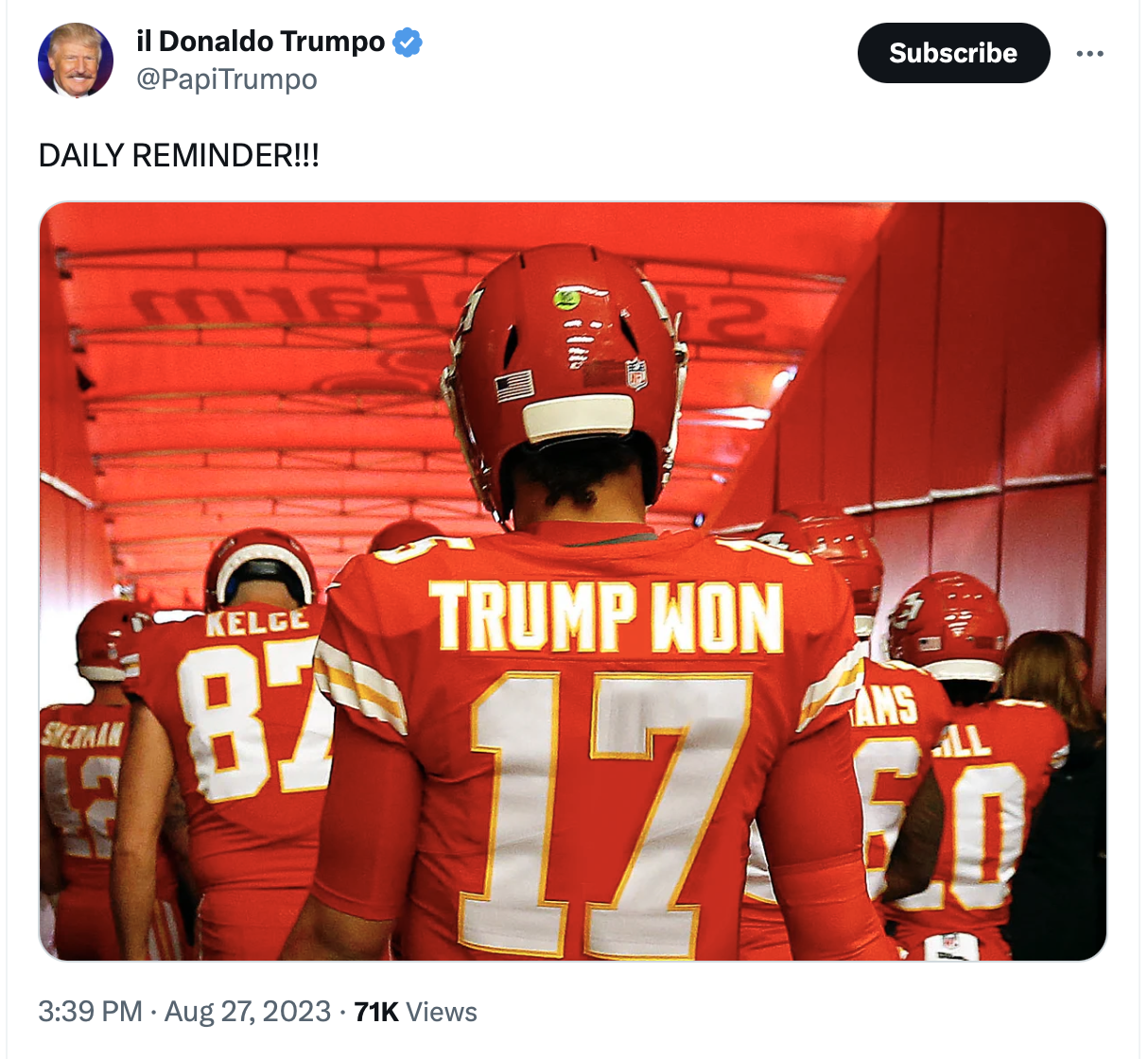Open the il Donaldo Trumpo profile avatar

[76, 61]
